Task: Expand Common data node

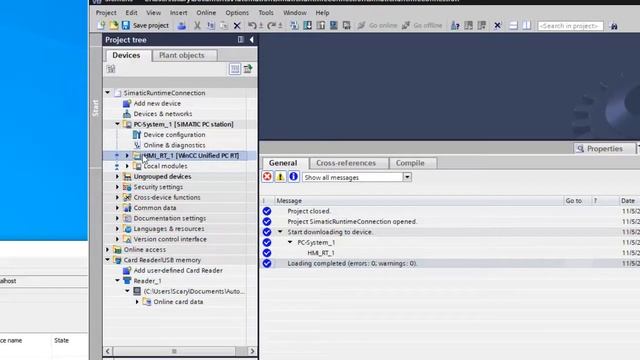Action: 118,208
